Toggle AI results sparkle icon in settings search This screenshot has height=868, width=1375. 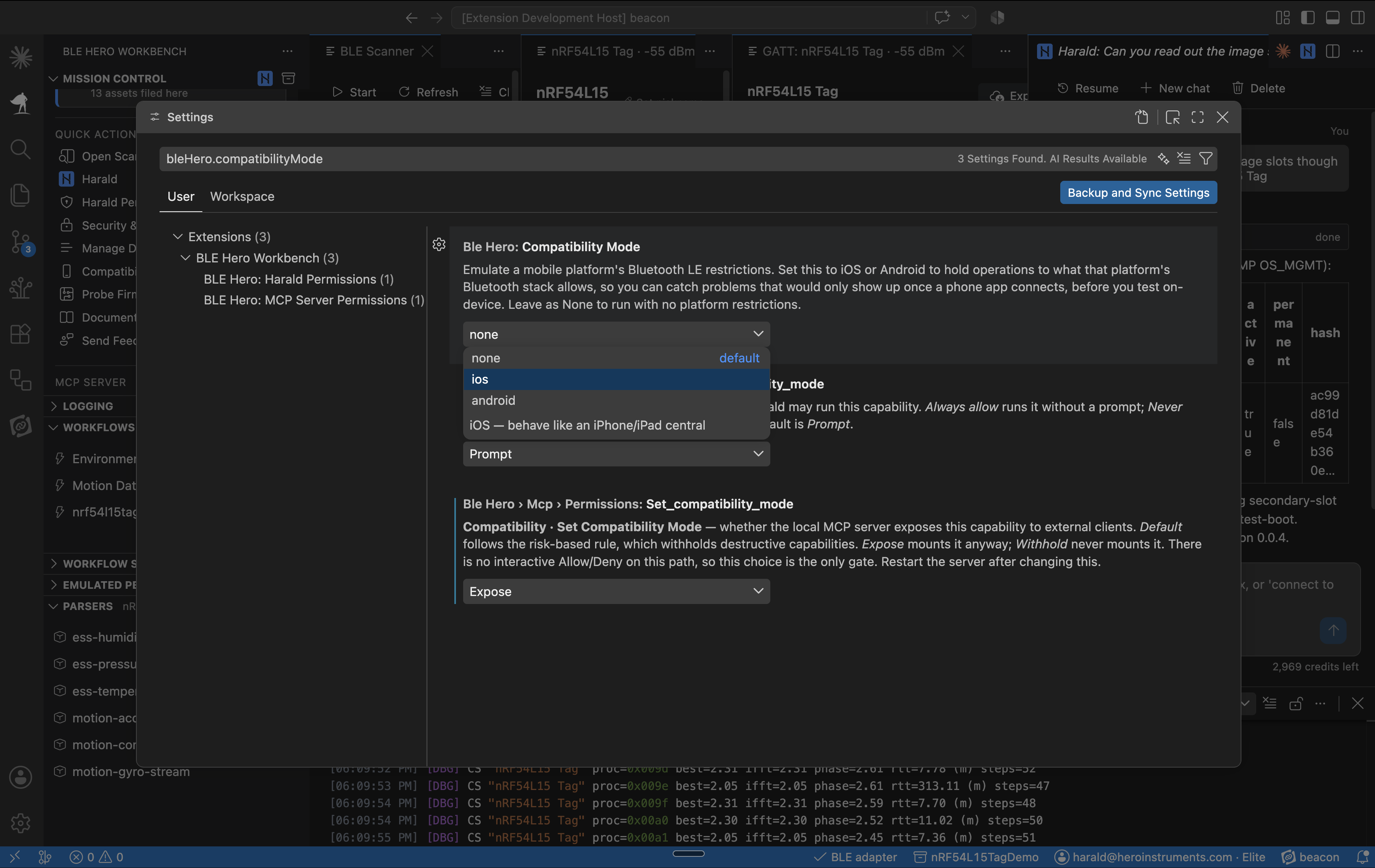[1164, 158]
